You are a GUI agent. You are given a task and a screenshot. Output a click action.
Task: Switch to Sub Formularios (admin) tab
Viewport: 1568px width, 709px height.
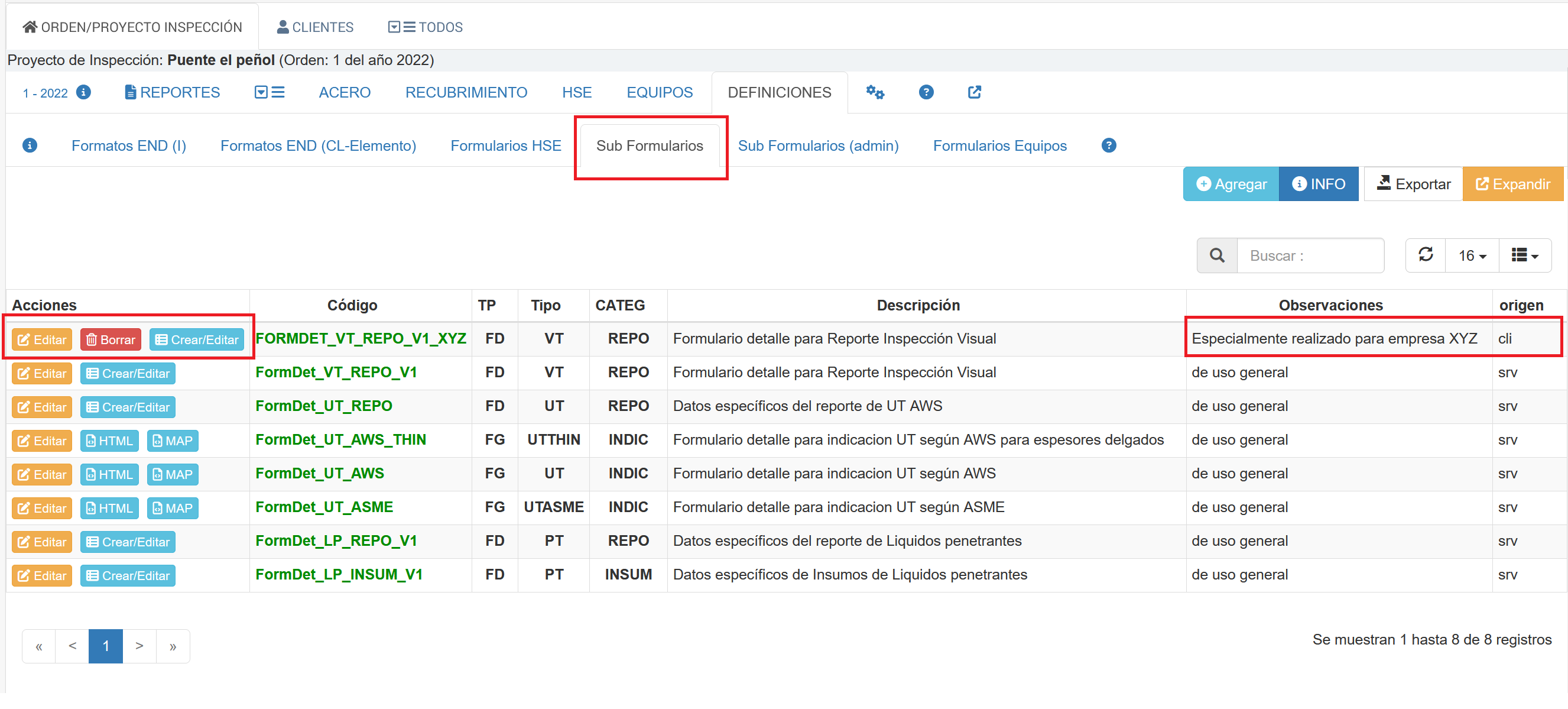[x=818, y=146]
